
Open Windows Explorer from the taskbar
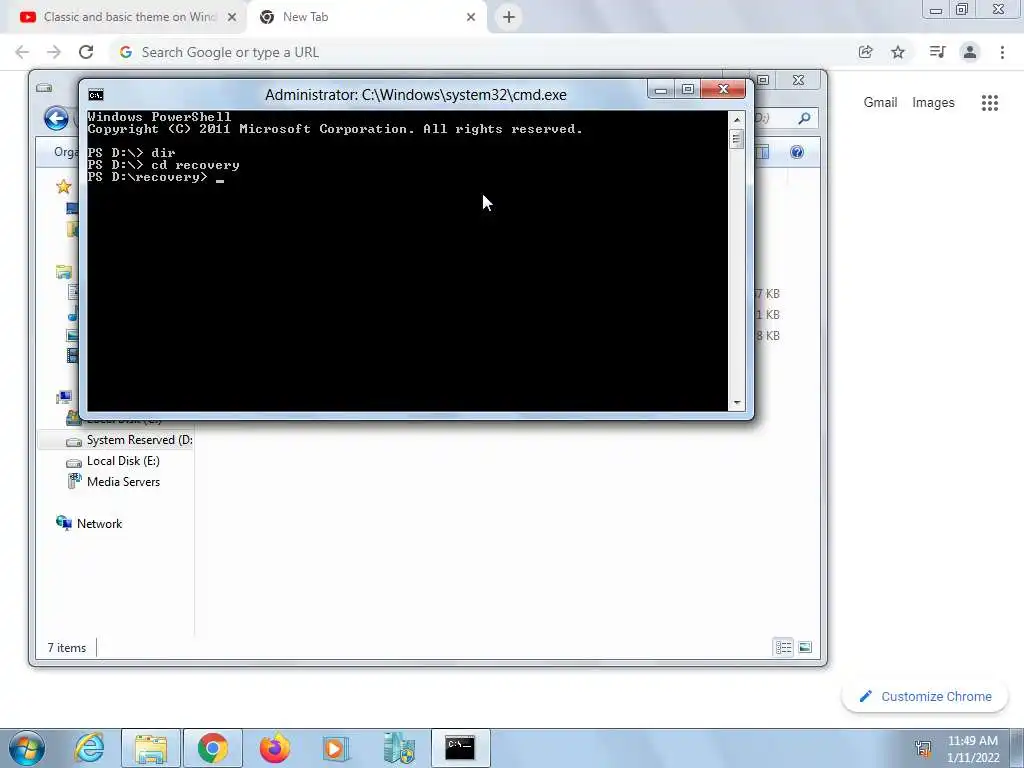(x=151, y=748)
